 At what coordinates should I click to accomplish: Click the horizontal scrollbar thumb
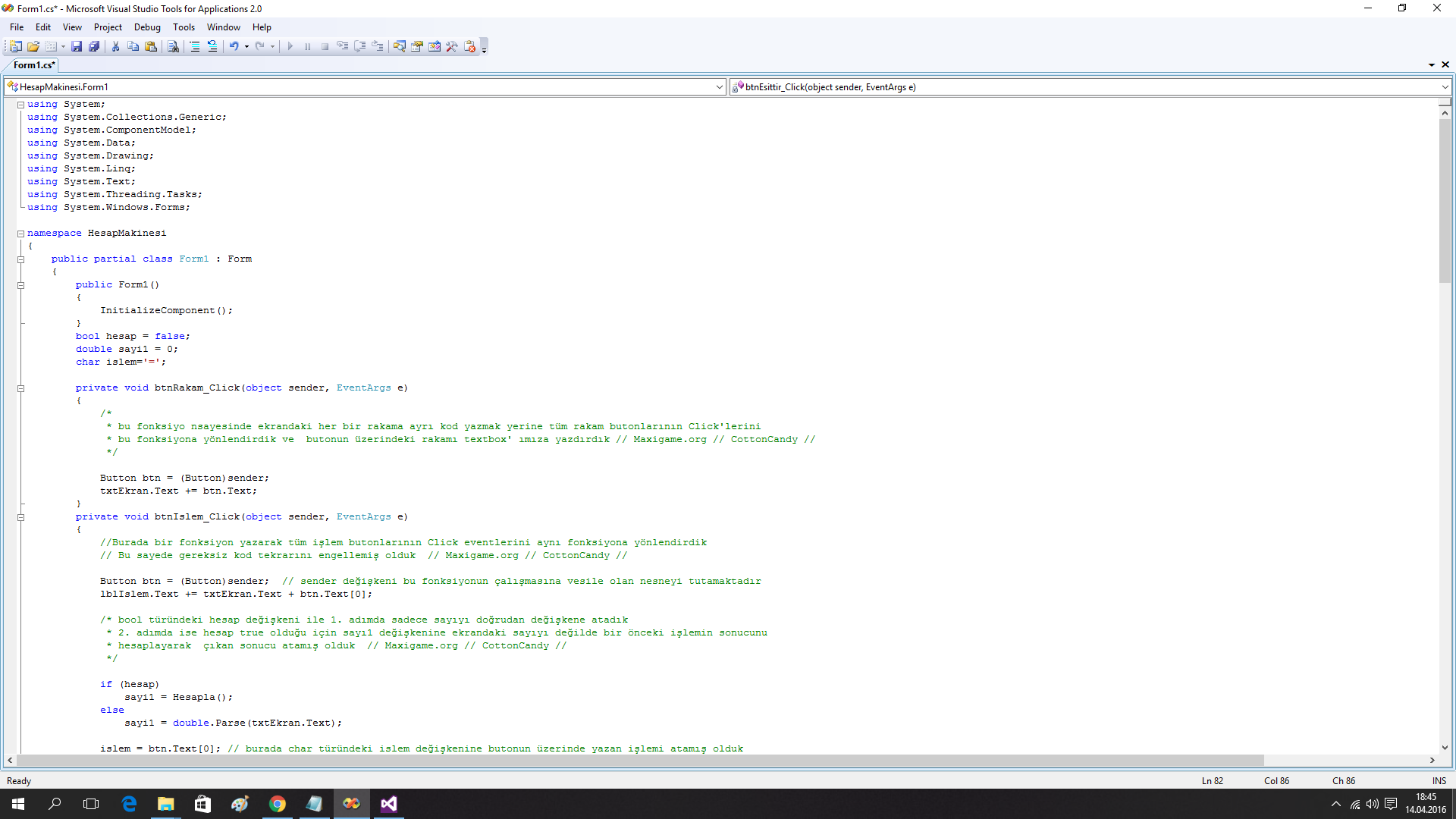coord(641,760)
